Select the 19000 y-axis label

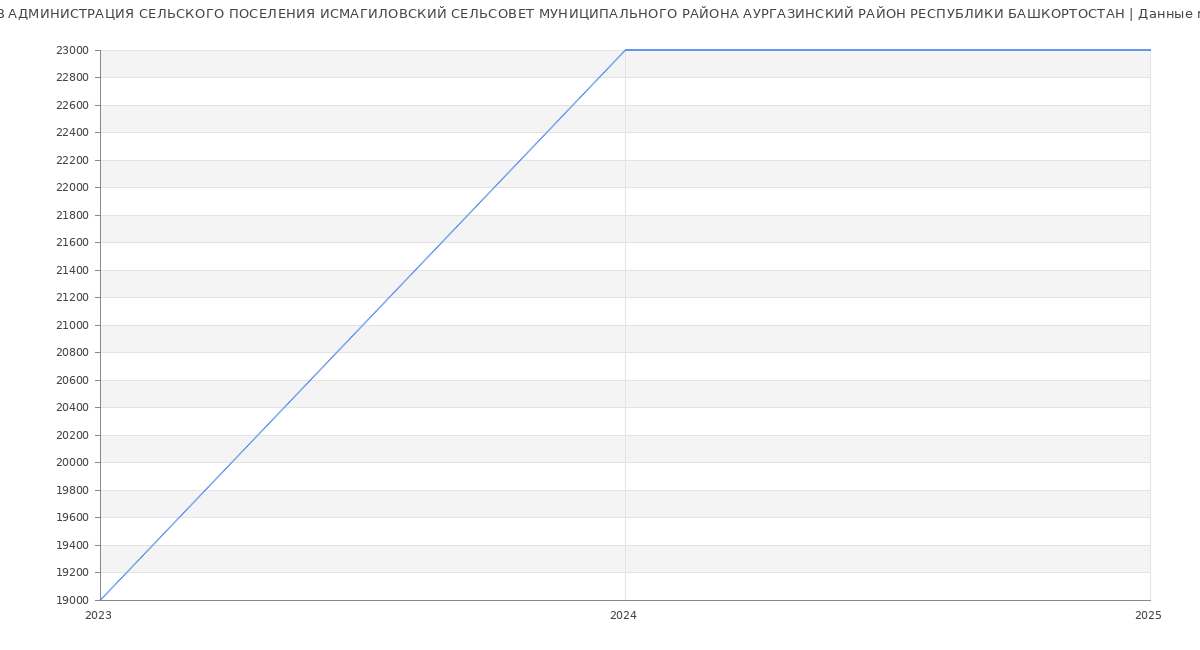pyautogui.click(x=73, y=600)
